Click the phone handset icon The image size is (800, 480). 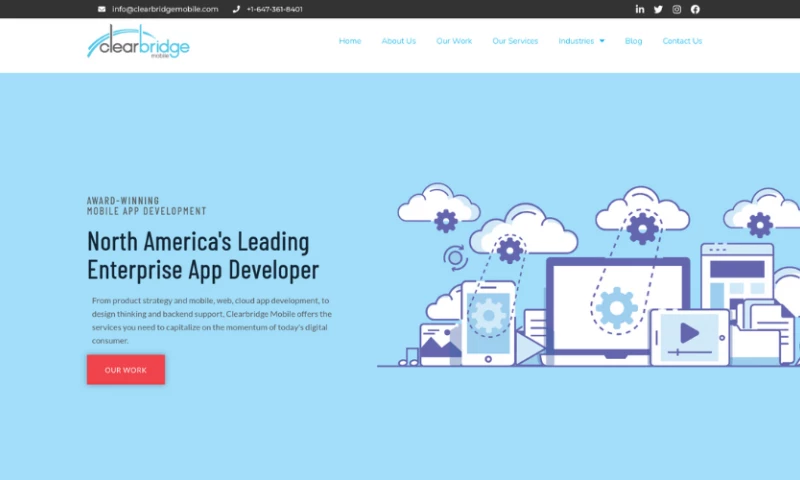[x=236, y=9]
